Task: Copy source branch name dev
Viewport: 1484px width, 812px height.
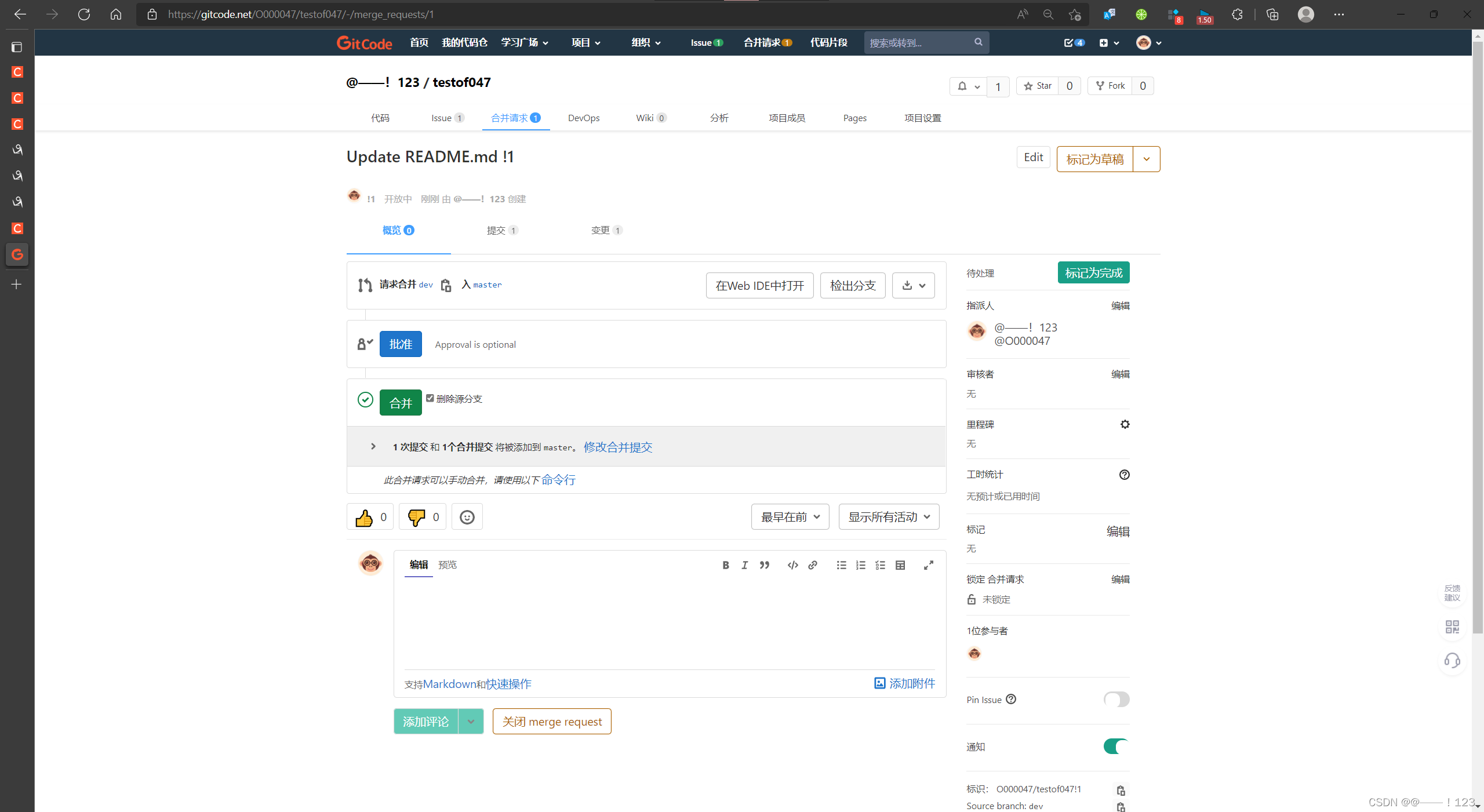Action: 445,285
